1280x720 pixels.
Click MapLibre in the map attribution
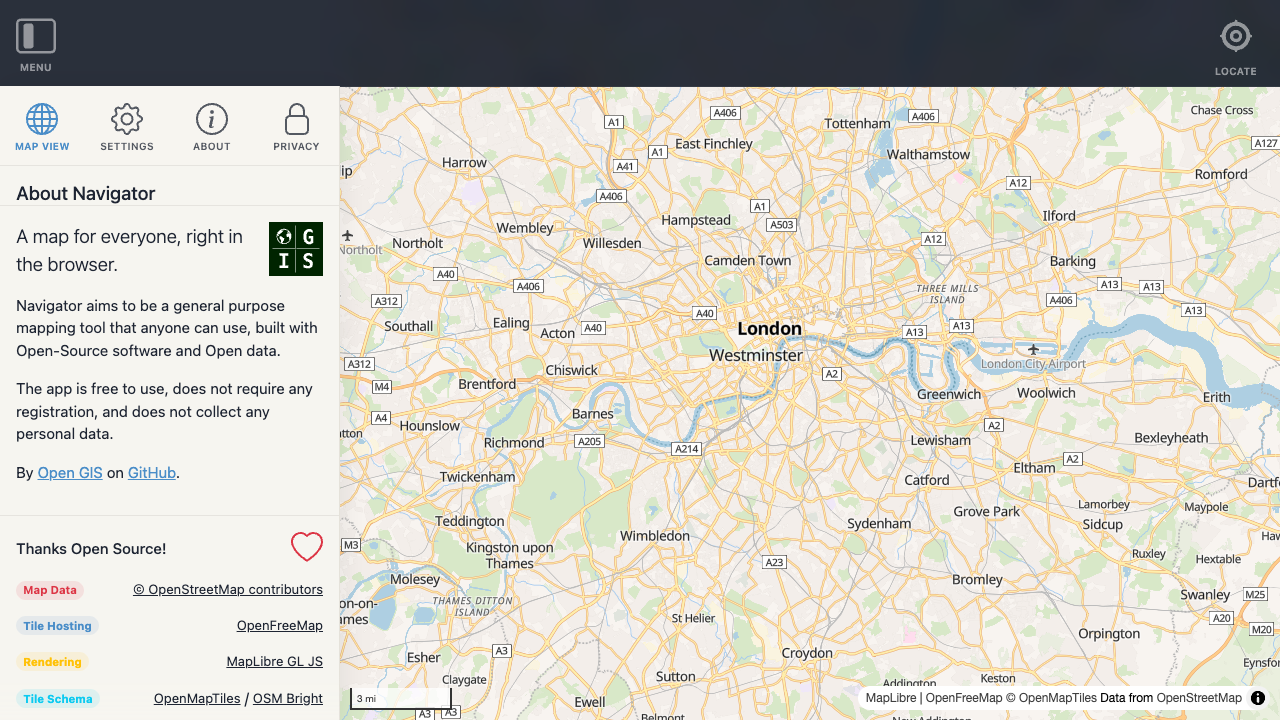(x=890, y=698)
